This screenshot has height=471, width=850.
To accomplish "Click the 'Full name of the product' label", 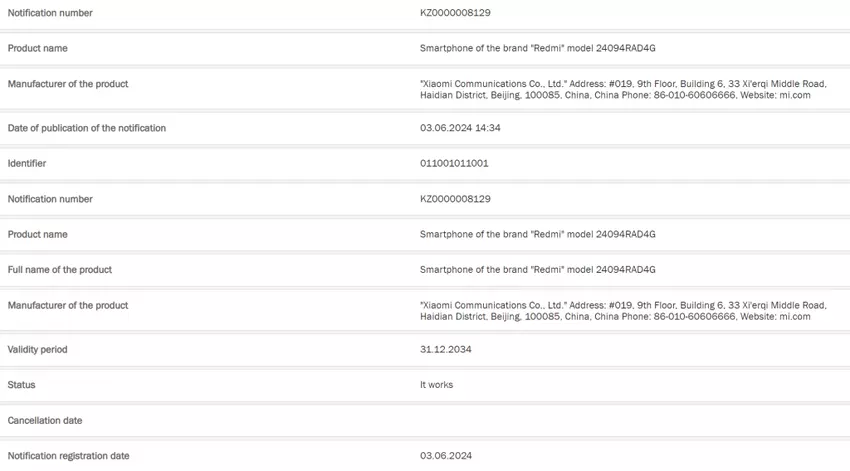I will pos(60,270).
